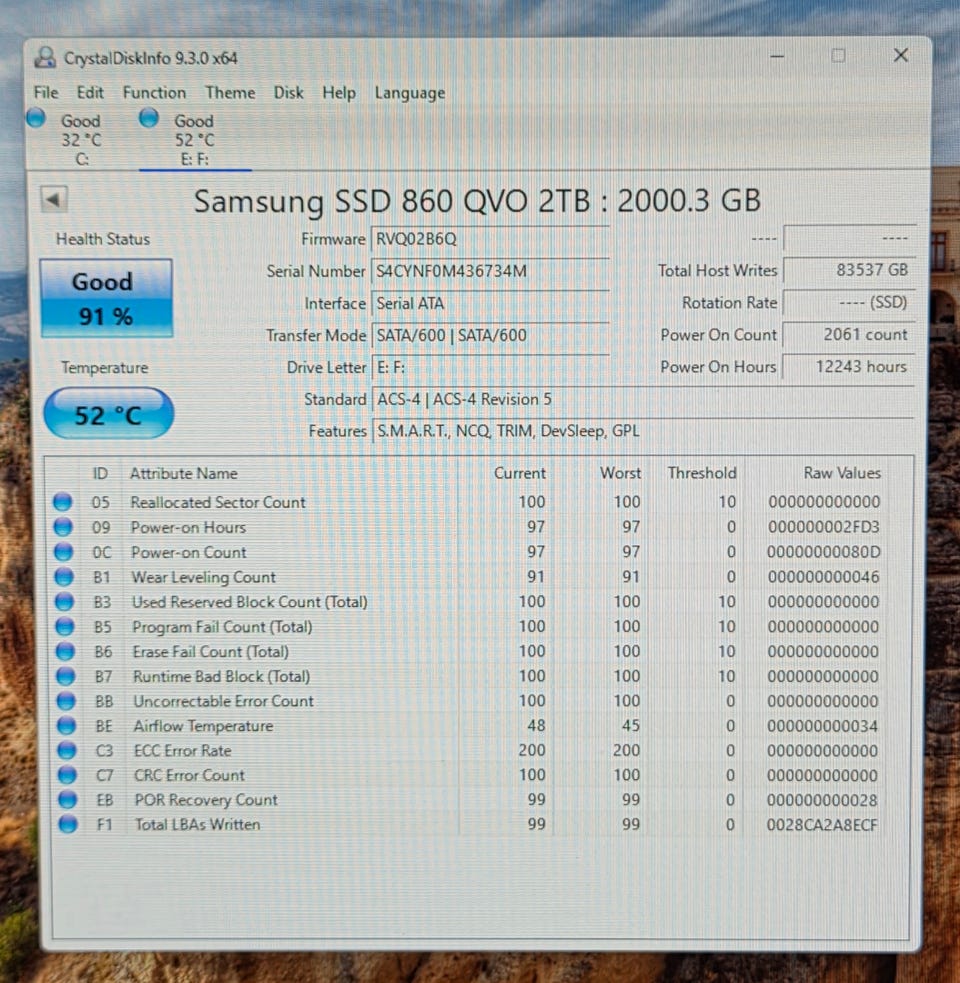This screenshot has height=983, width=960.
Task: Click the Raw Values column header
Action: (842, 473)
